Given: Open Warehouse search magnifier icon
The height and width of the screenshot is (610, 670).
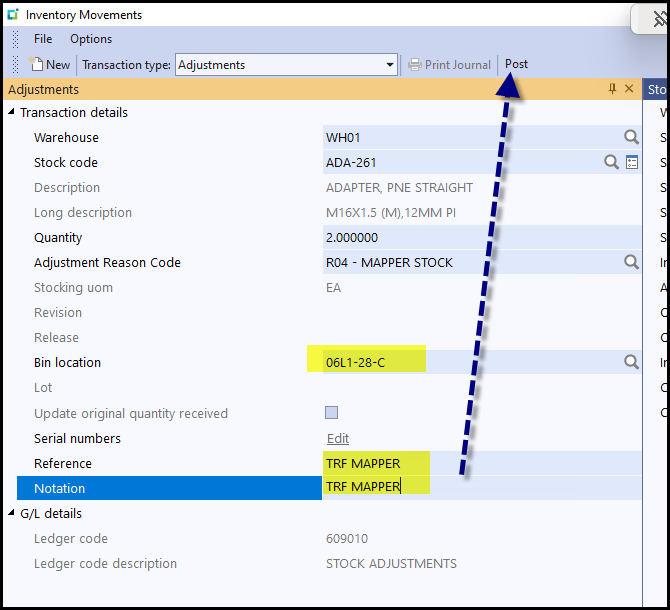Looking at the screenshot, I should 631,137.
